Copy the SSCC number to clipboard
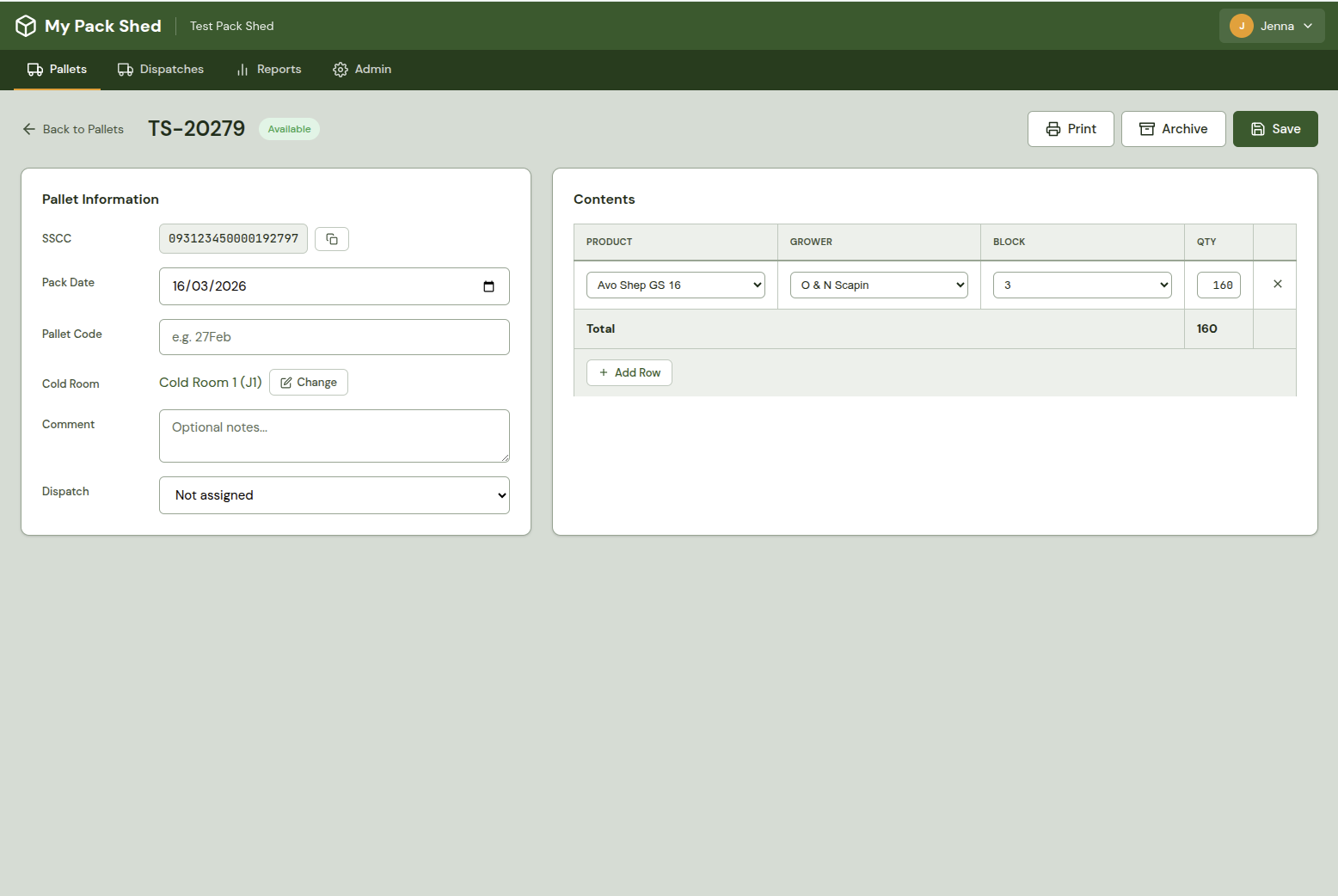The height and width of the screenshot is (896, 1338). pos(332,239)
